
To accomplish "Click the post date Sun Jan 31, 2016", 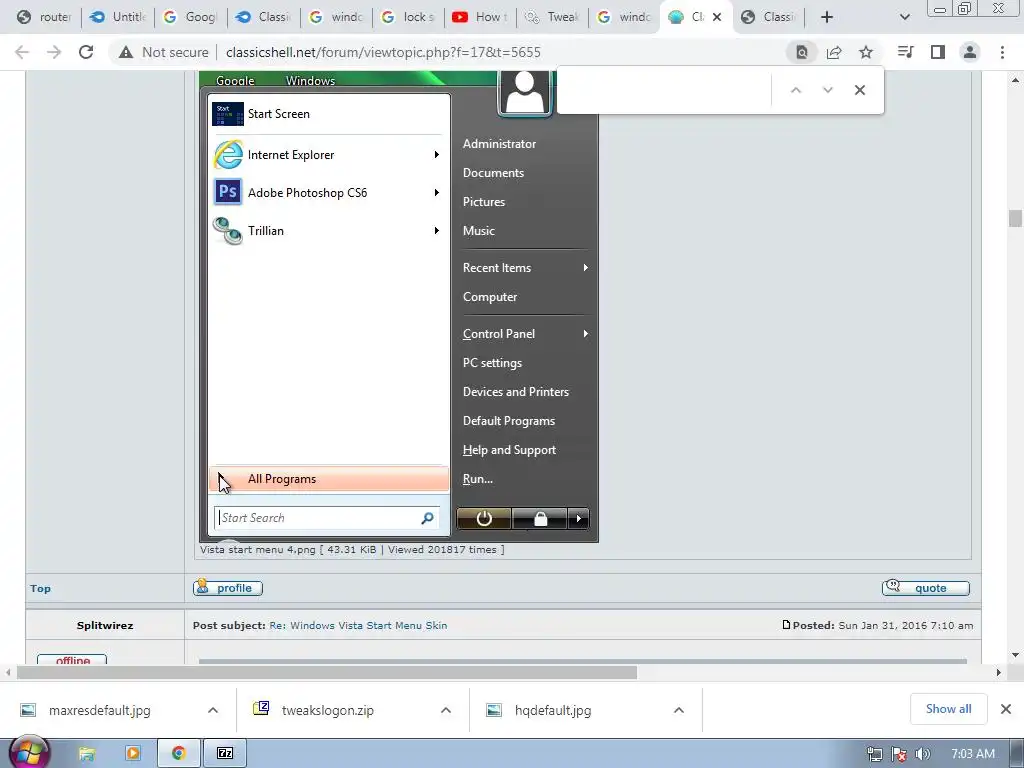I will [906, 625].
